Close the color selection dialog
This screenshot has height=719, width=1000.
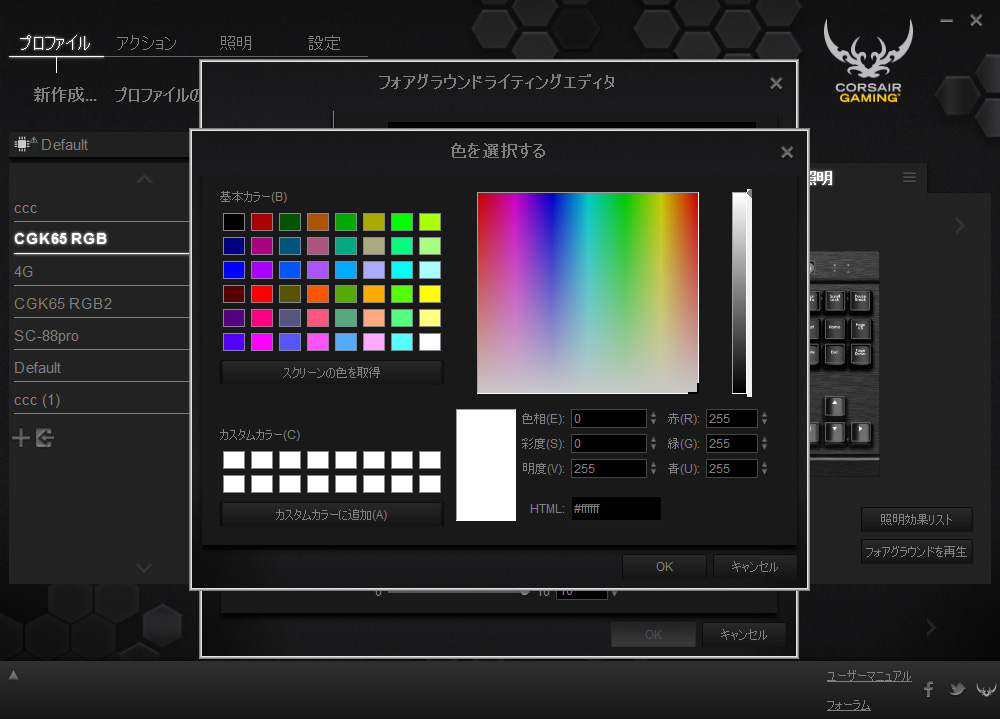787,152
